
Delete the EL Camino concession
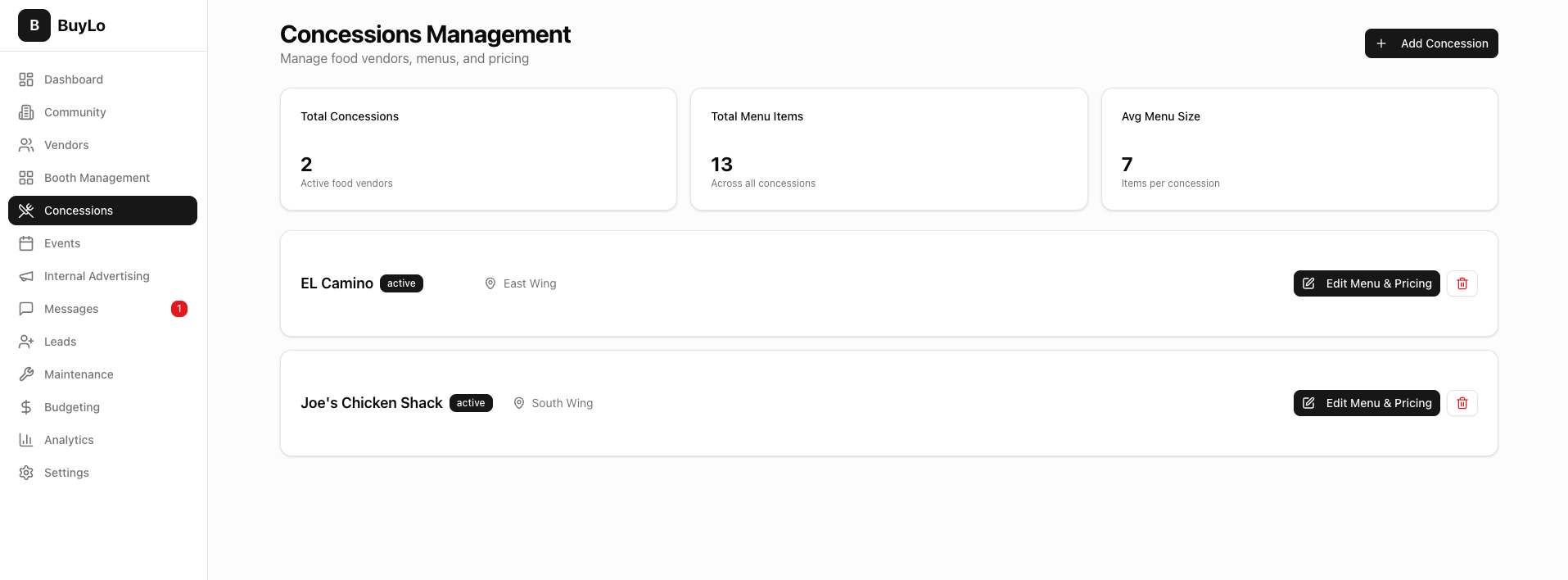click(x=1462, y=283)
